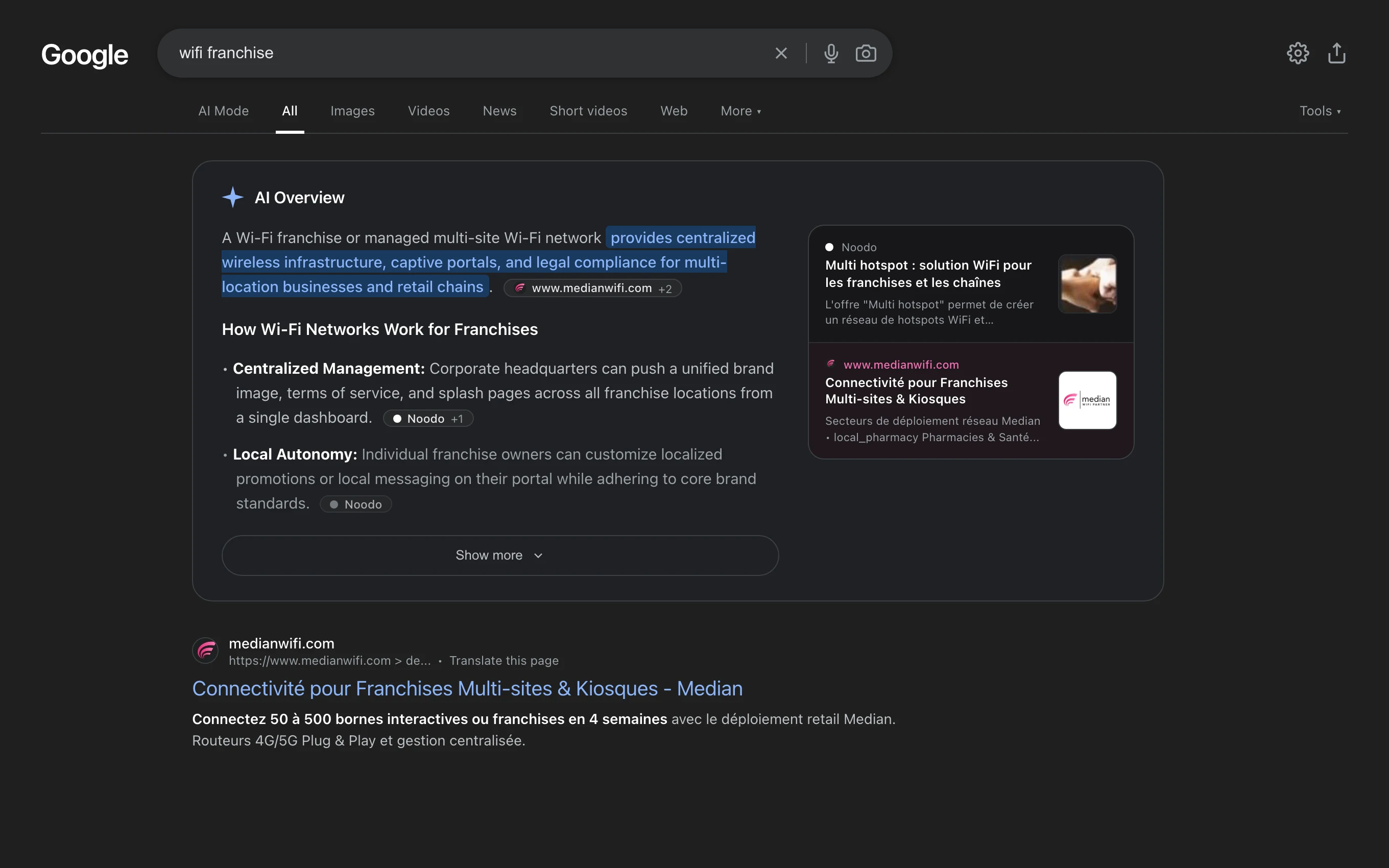Viewport: 1389px width, 868px height.
Task: Open the Noodo Multi hotspot source card
Action: pos(971,283)
